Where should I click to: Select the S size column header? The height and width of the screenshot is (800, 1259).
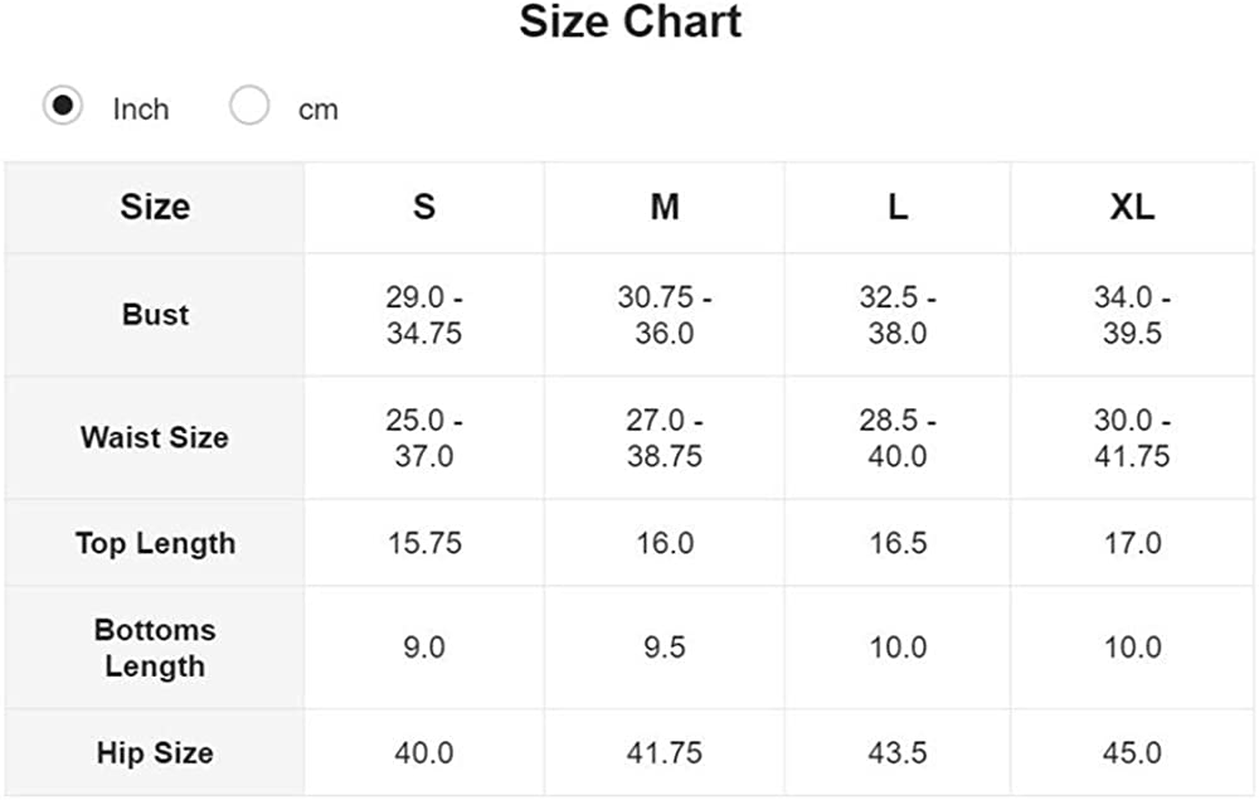[x=424, y=207]
